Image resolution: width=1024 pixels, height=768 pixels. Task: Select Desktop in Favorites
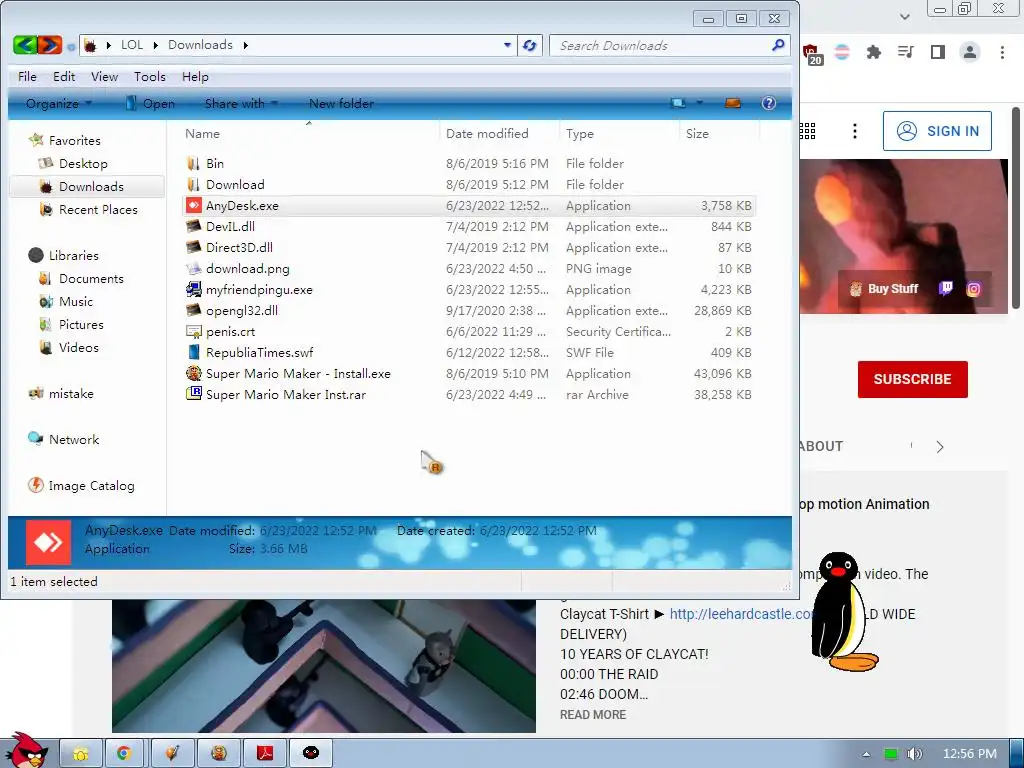click(83, 163)
